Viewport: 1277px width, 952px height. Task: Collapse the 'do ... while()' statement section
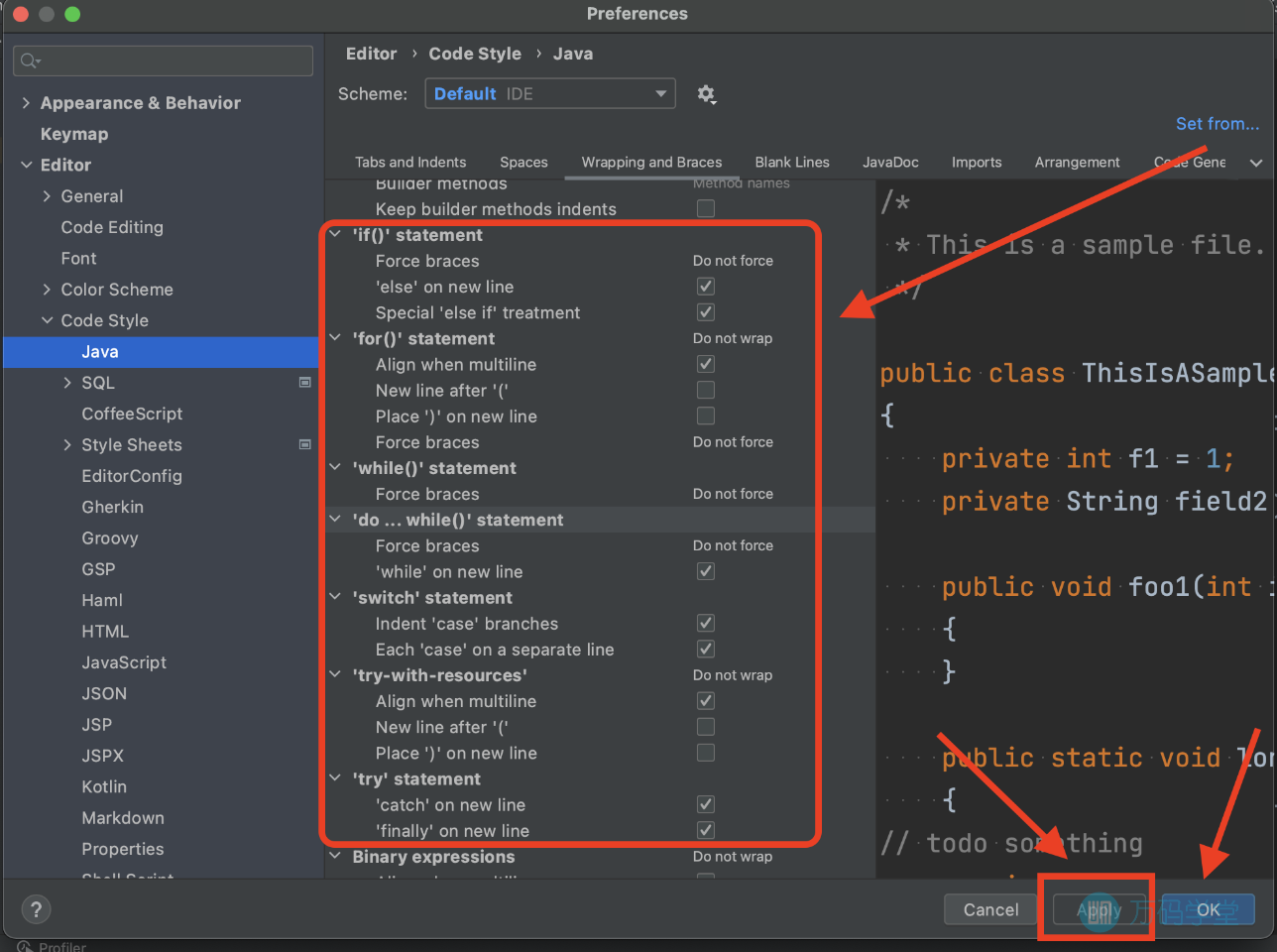[x=335, y=520]
